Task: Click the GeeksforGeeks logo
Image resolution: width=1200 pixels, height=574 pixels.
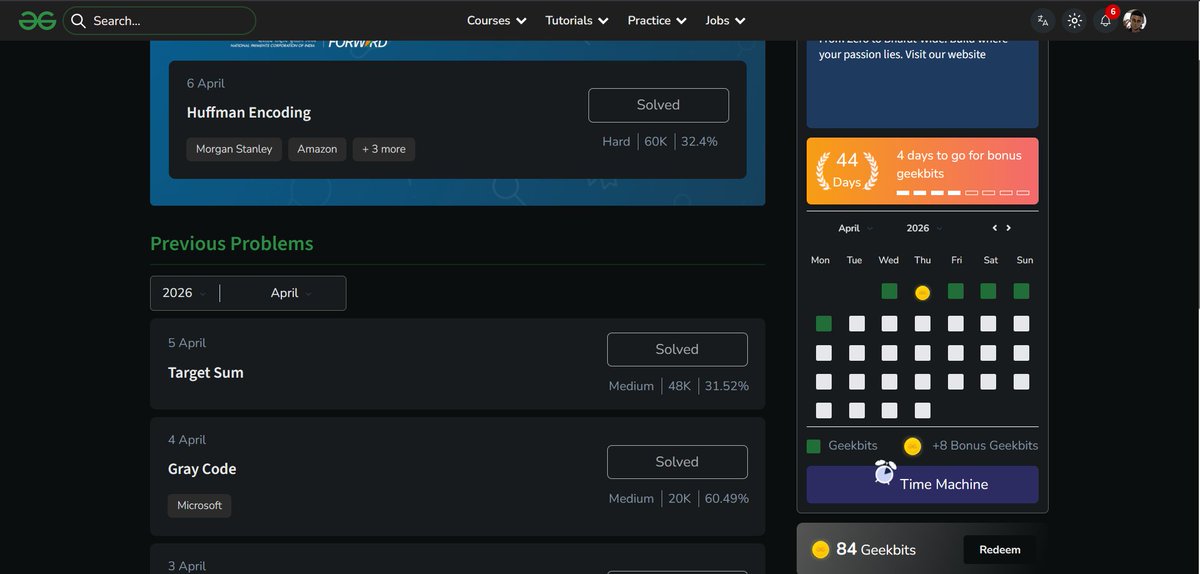Action: pos(37,20)
